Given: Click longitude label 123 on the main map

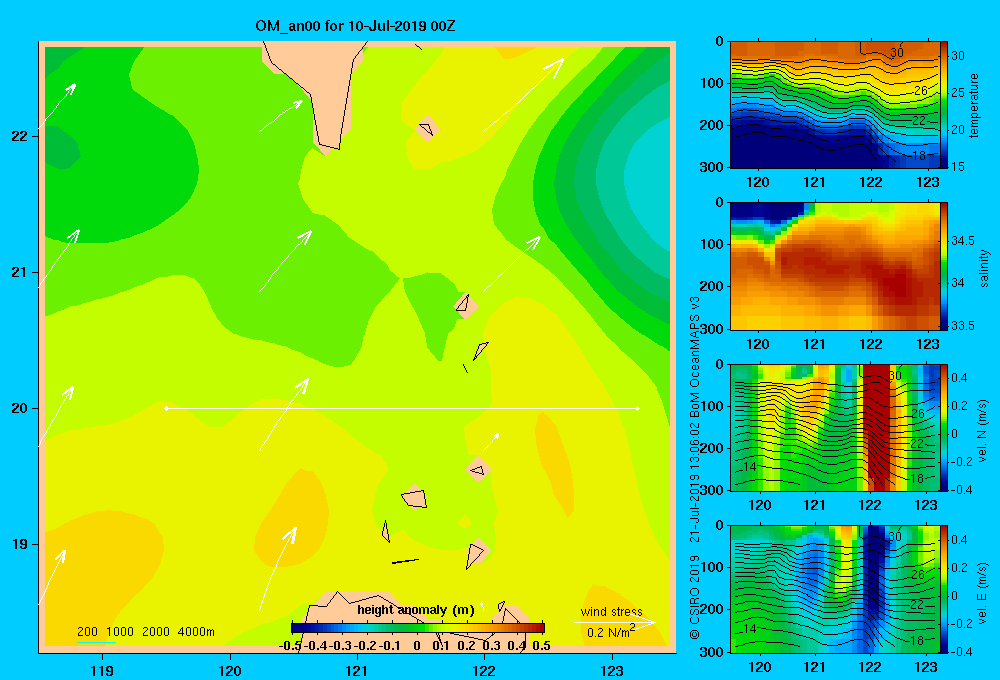Looking at the screenshot, I should pyautogui.click(x=612, y=670).
